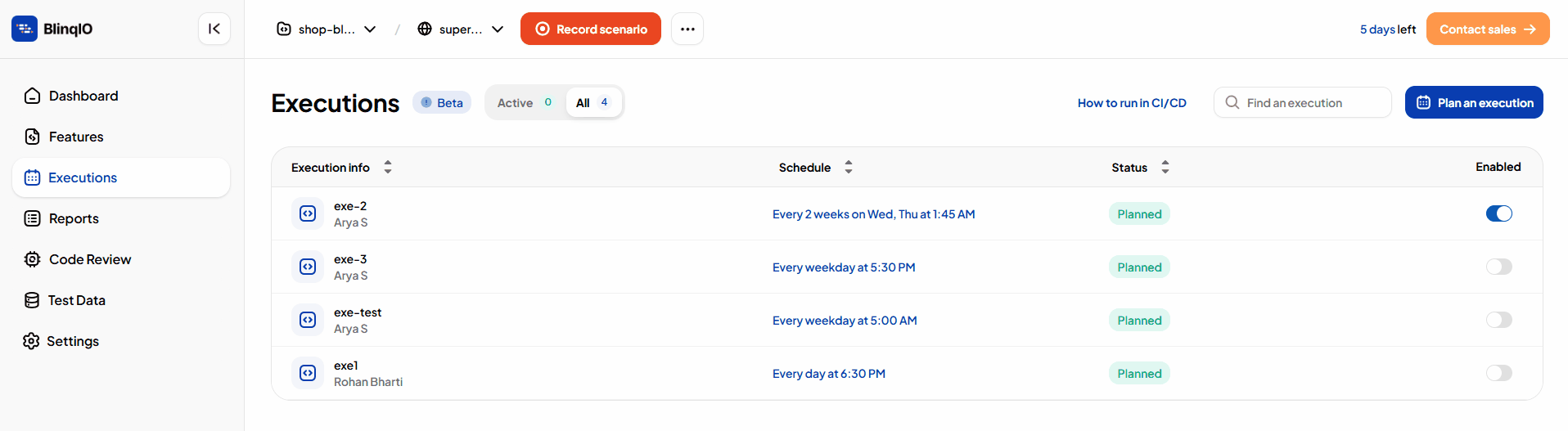Viewport: 1568px width, 431px height.
Task: Open the How to run in CI/CD link
Action: (1132, 103)
